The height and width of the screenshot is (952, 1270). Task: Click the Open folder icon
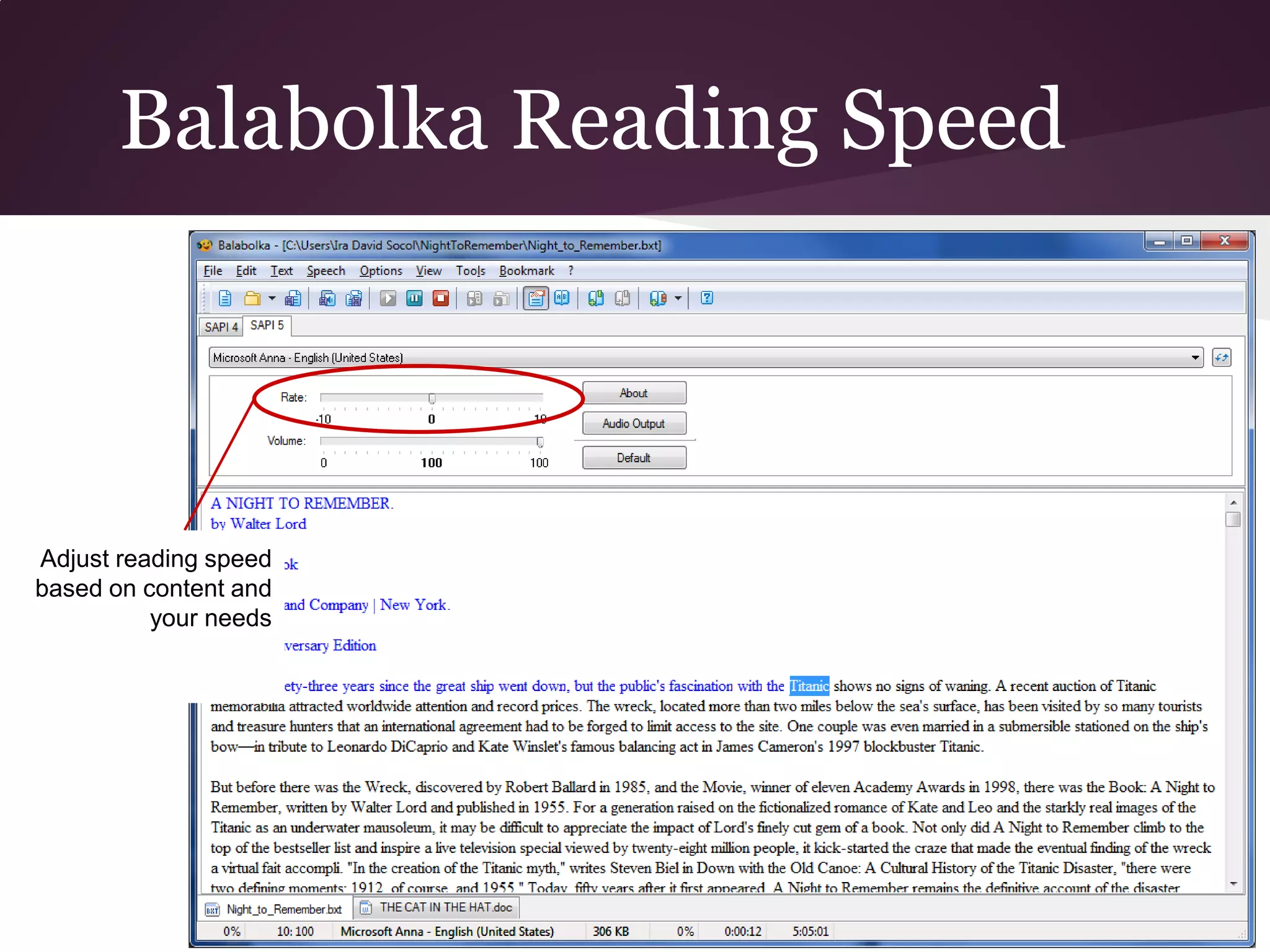(252, 299)
